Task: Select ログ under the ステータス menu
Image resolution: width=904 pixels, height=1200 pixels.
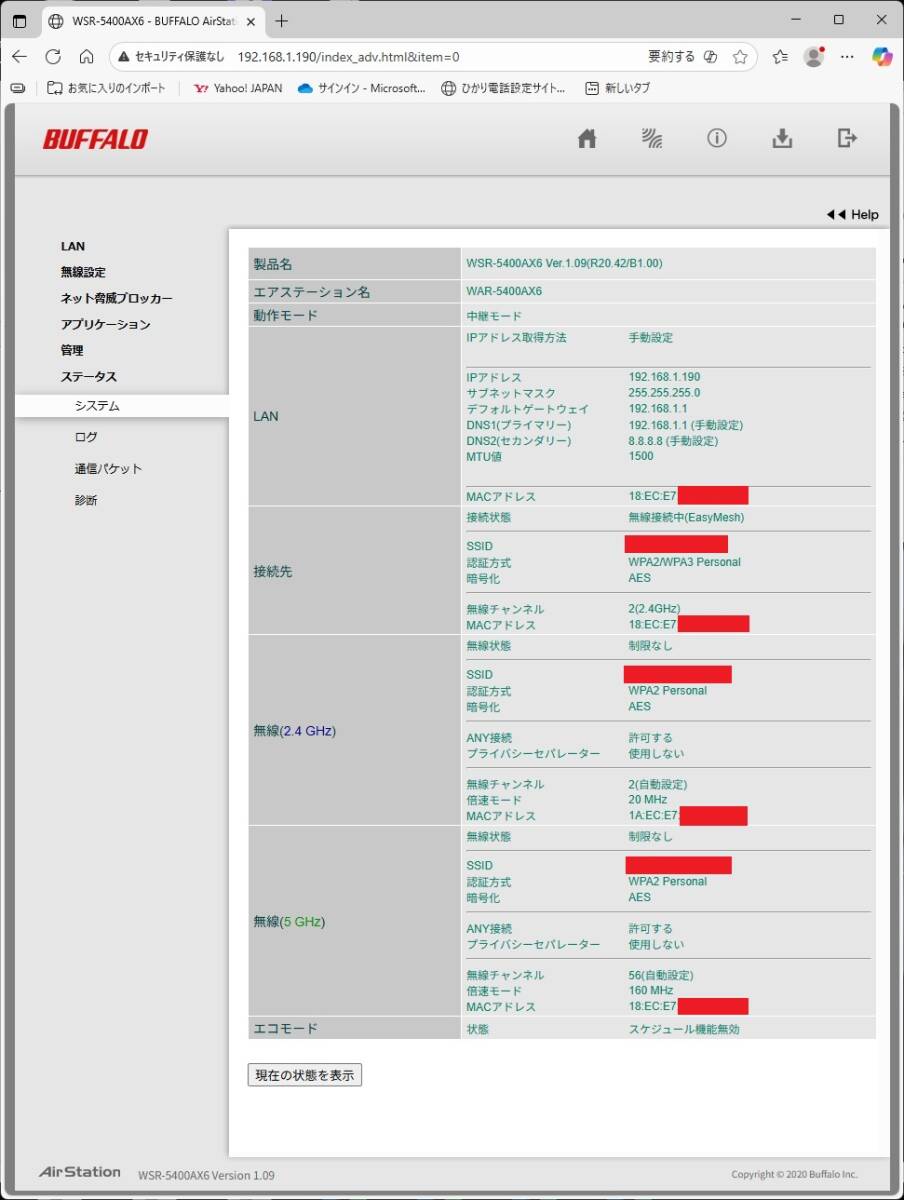Action: pyautogui.click(x=85, y=436)
